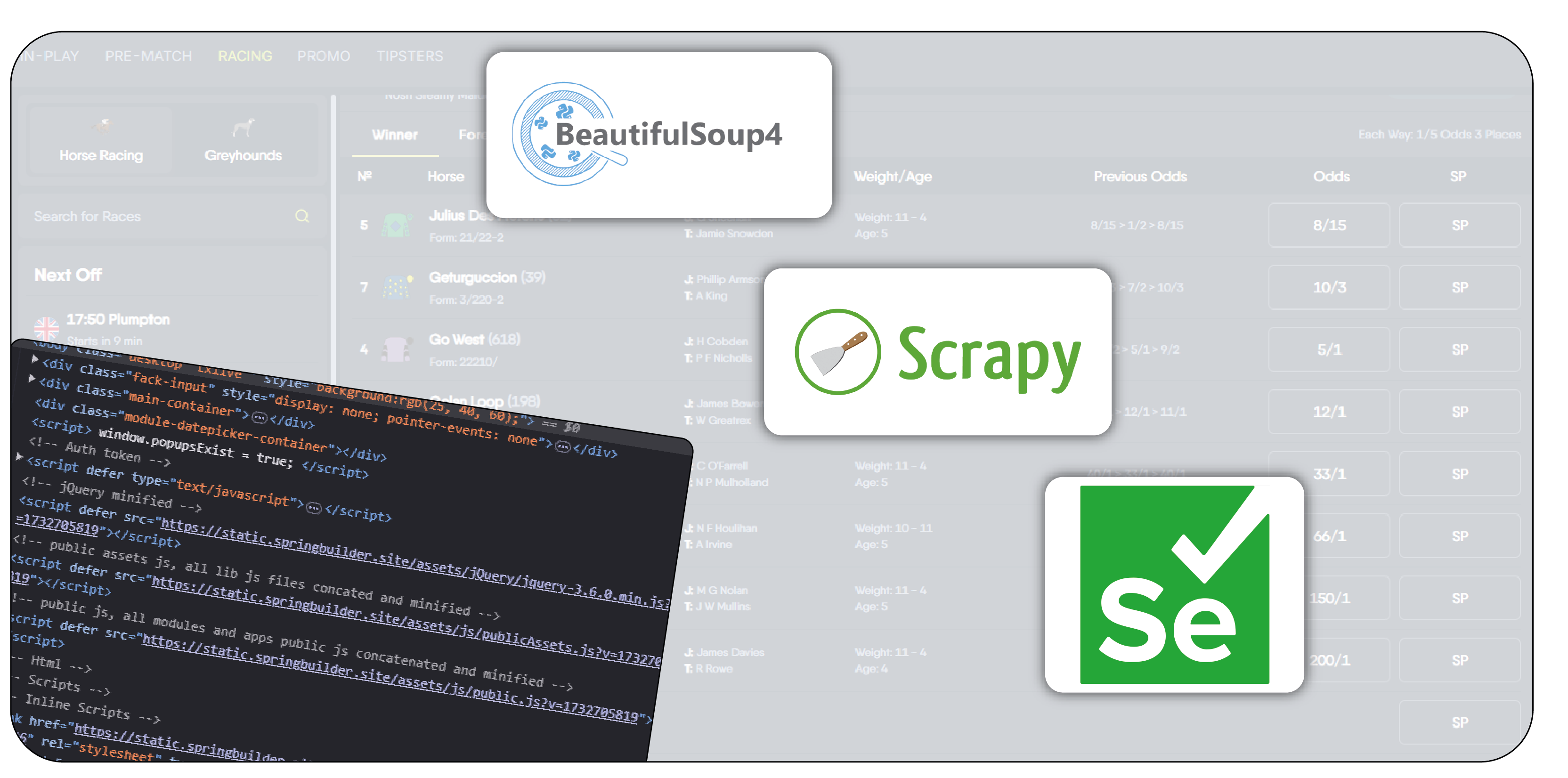Select the 10/3 odds button
Image resolution: width=1568 pixels, height=778 pixels.
coord(1329,287)
